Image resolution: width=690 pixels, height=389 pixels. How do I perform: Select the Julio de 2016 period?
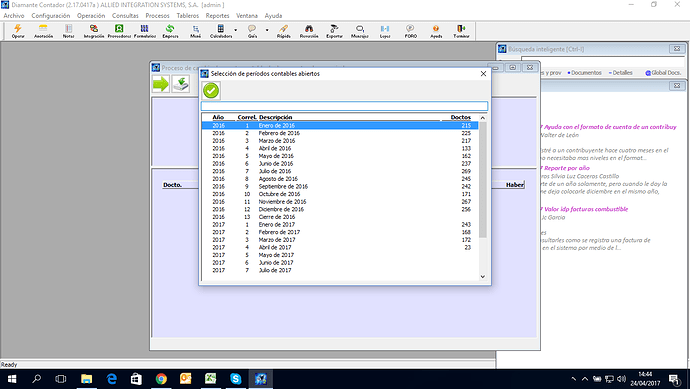point(340,171)
